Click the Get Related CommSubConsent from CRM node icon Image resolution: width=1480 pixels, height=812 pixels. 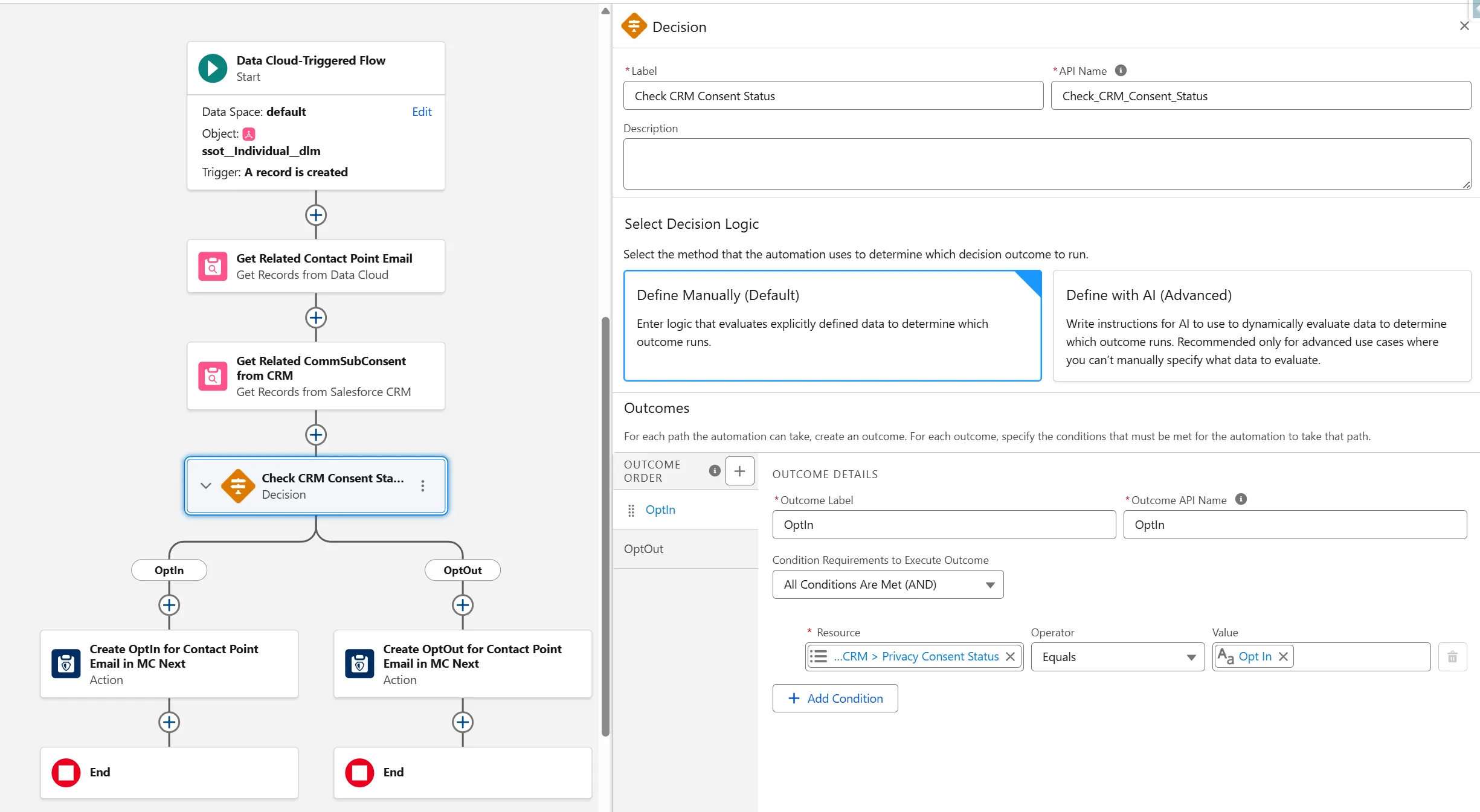213,376
